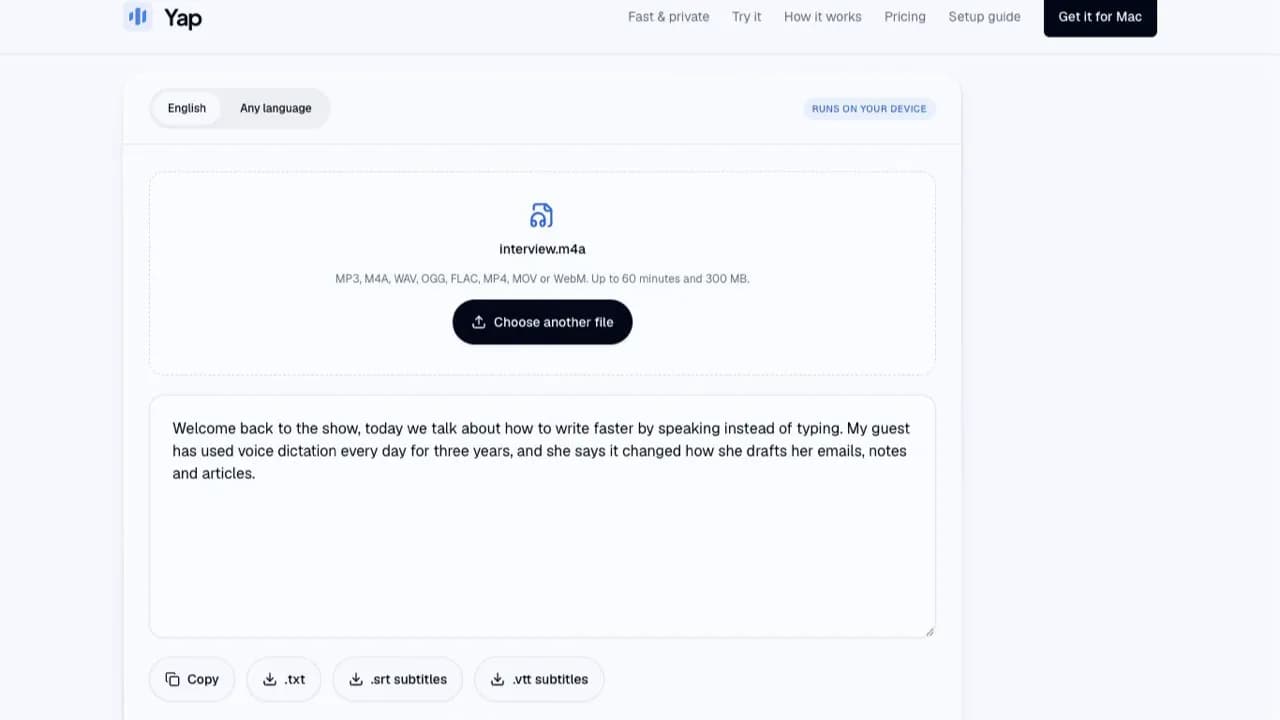Click the Get it for Mac button
This screenshot has width=1280, height=720.
pos(1100,17)
